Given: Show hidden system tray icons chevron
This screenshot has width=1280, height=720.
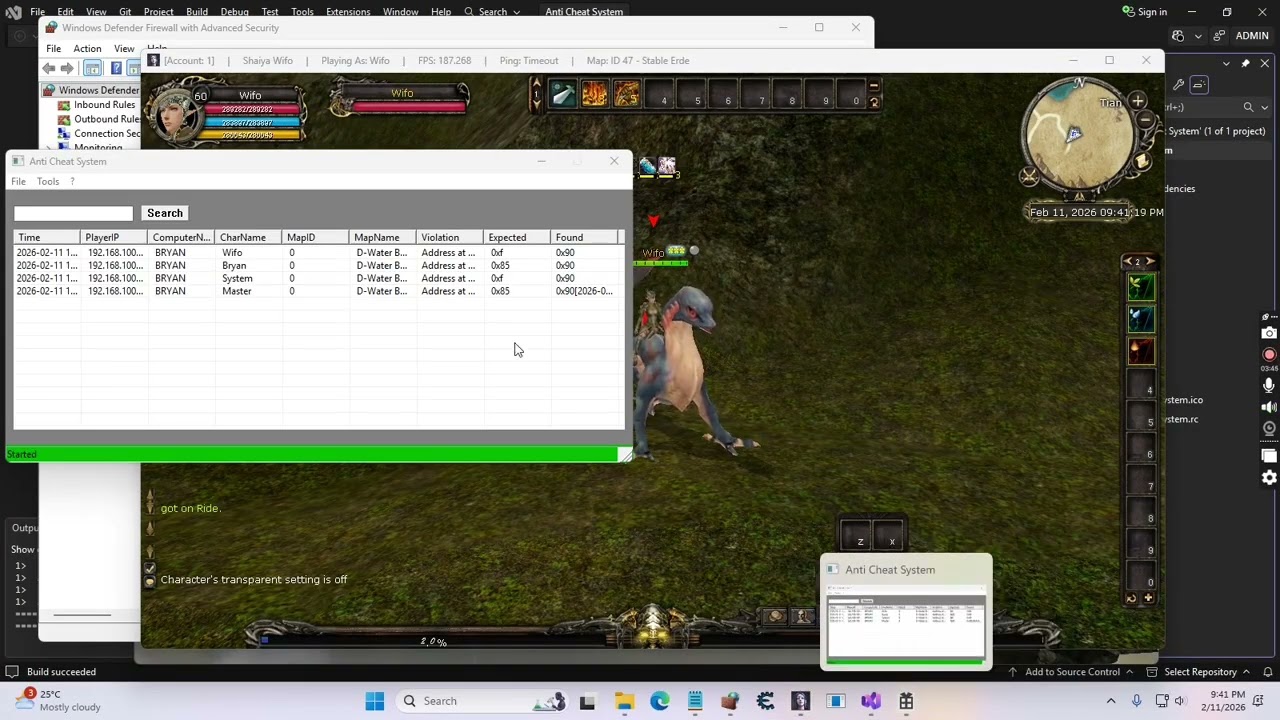Looking at the screenshot, I should (x=1111, y=701).
